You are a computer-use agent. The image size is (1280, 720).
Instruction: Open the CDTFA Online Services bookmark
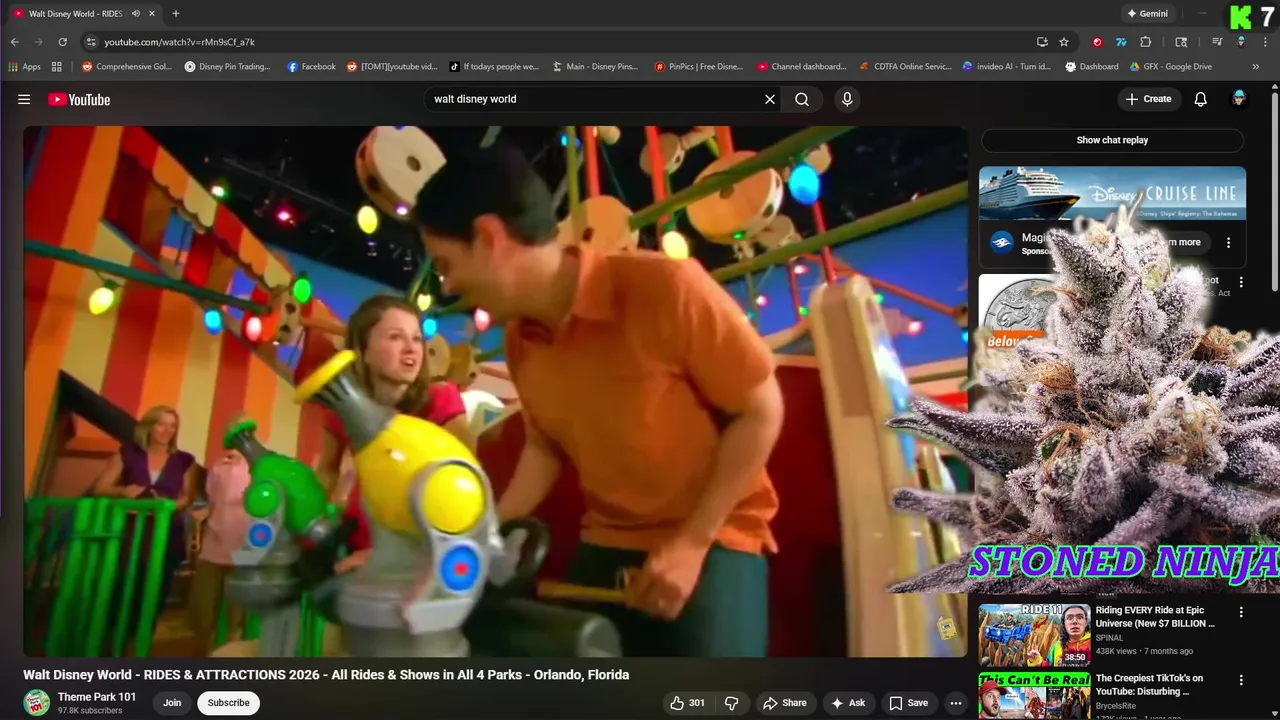tap(906, 67)
